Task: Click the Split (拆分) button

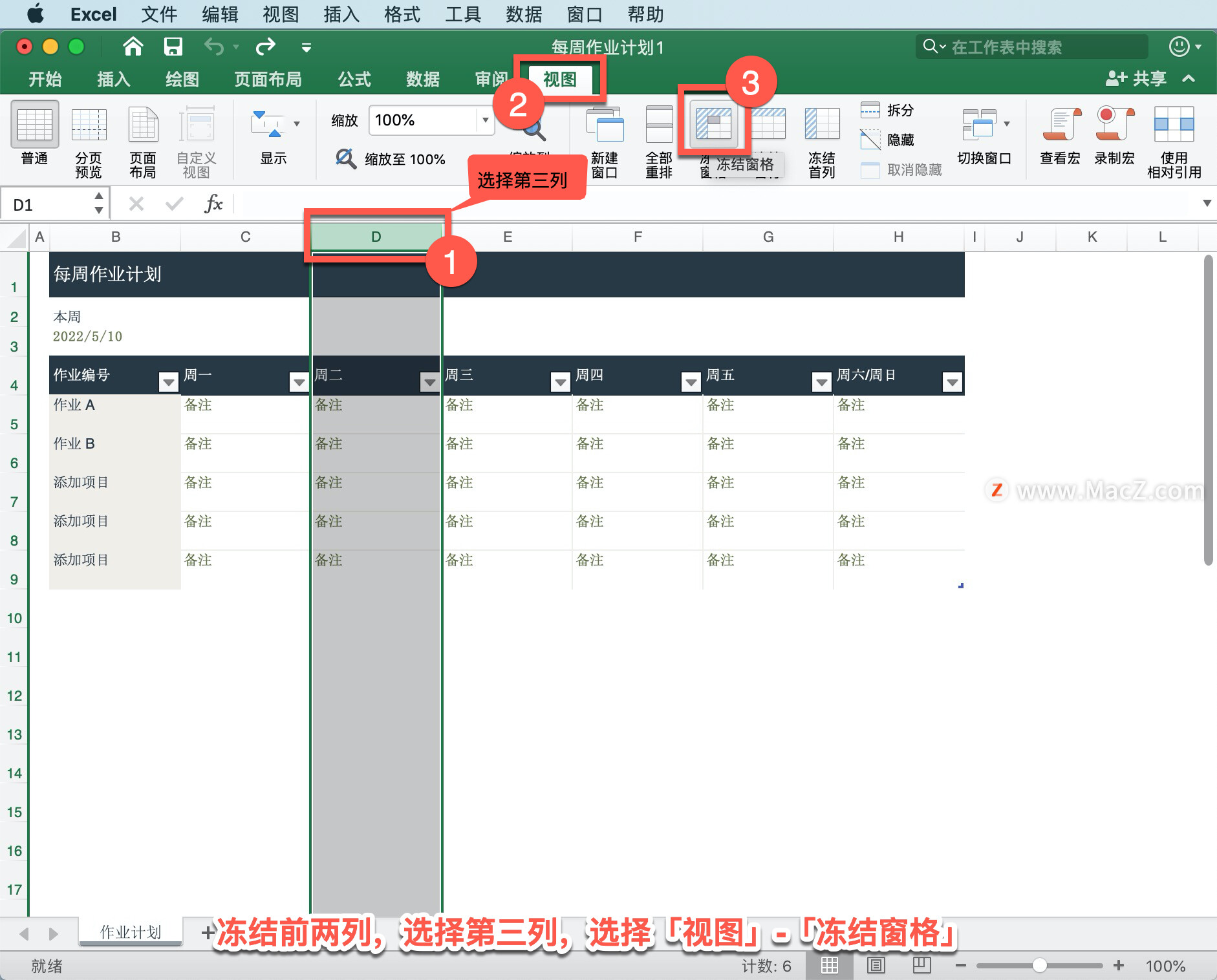Action: coord(887,110)
